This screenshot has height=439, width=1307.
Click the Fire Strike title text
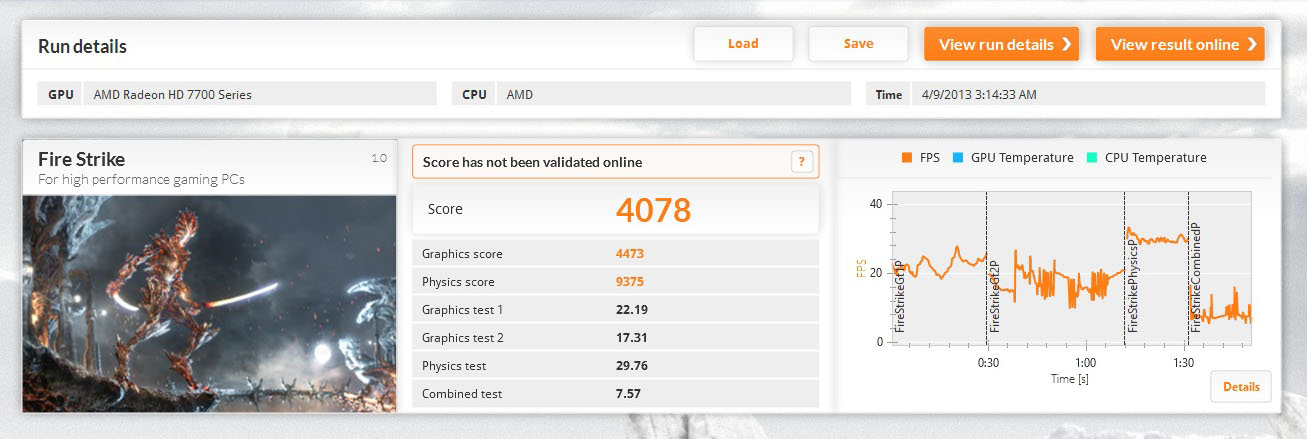click(x=81, y=160)
